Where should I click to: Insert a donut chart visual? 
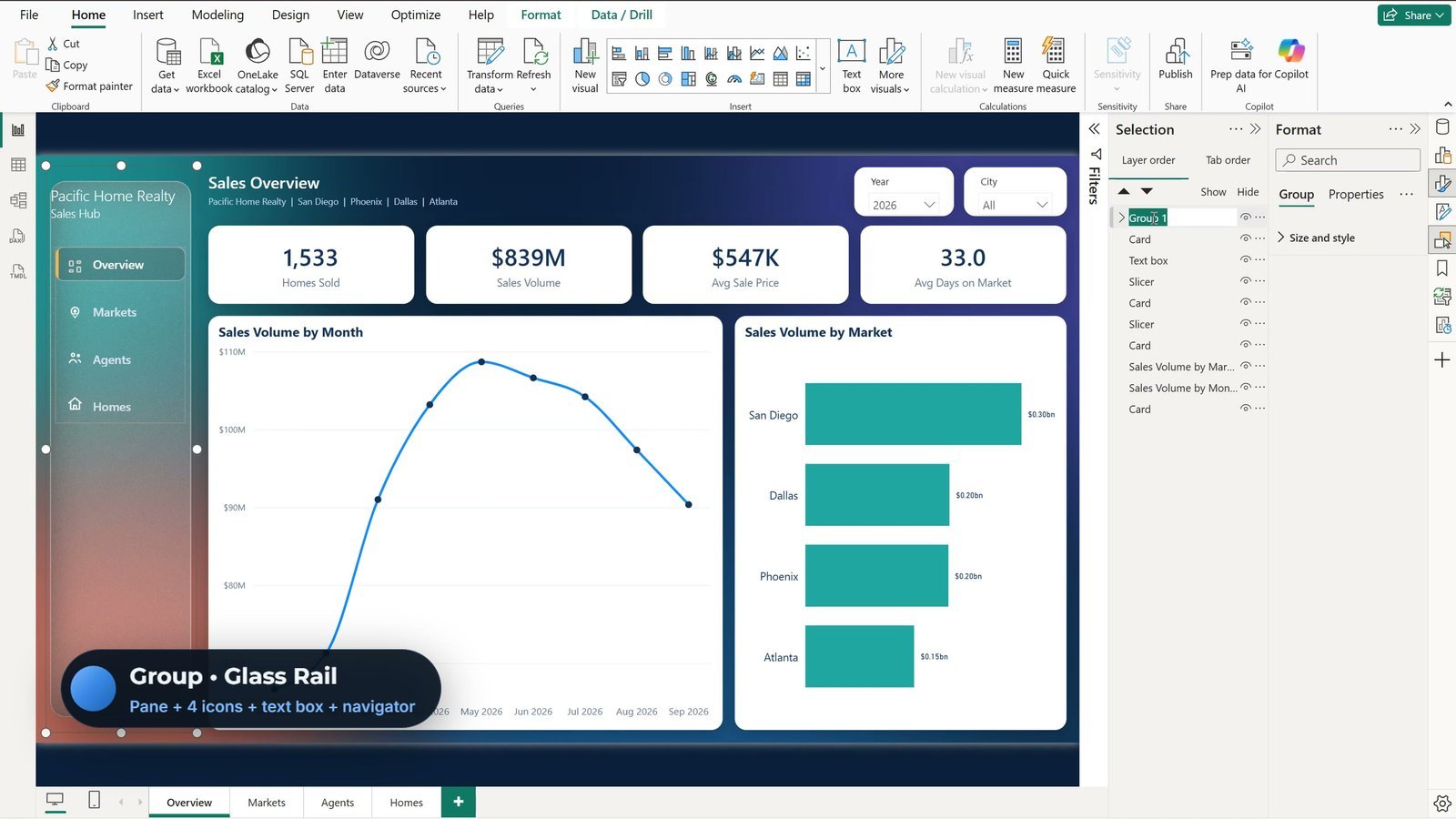665,79
